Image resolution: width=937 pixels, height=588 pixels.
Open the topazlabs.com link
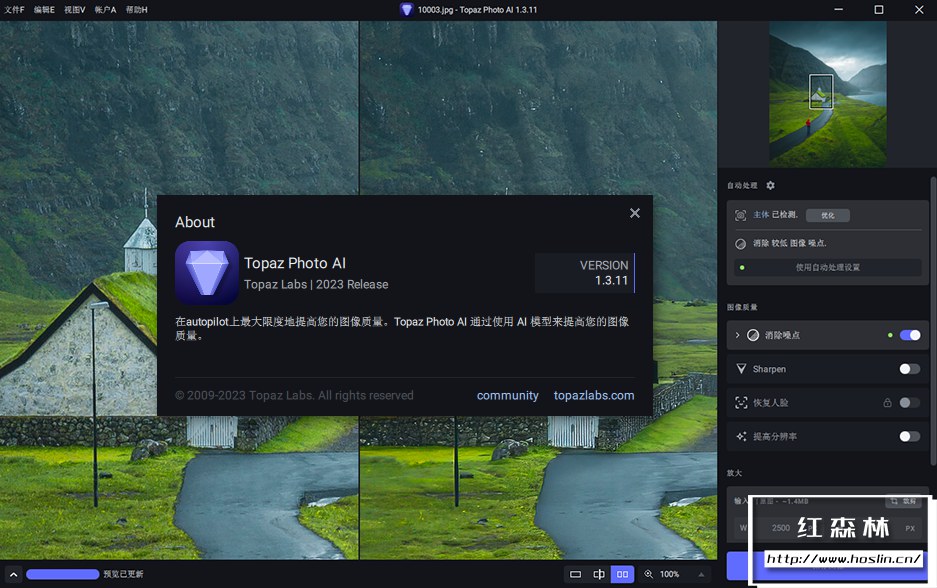coord(594,395)
